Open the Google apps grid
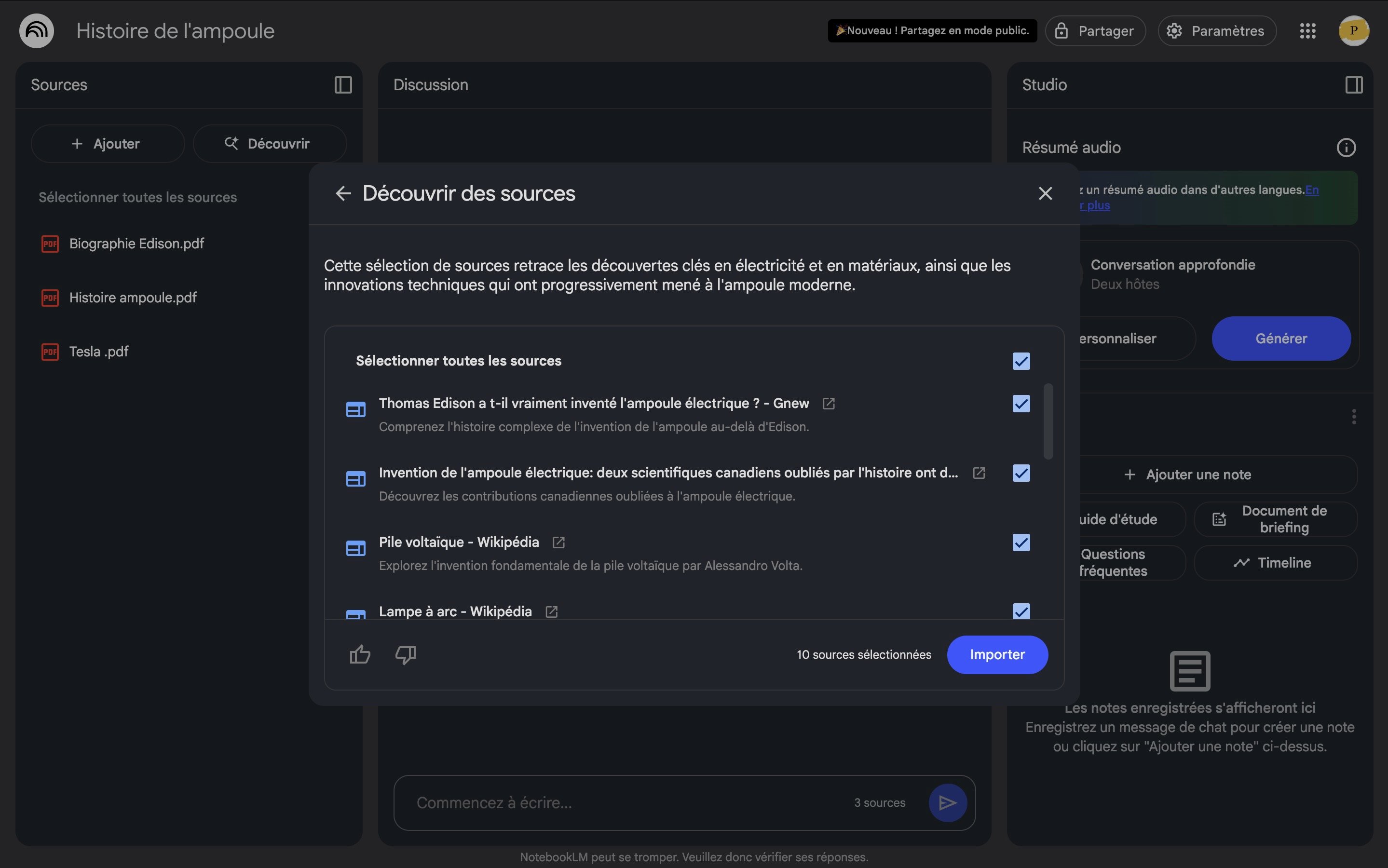 click(x=1307, y=31)
